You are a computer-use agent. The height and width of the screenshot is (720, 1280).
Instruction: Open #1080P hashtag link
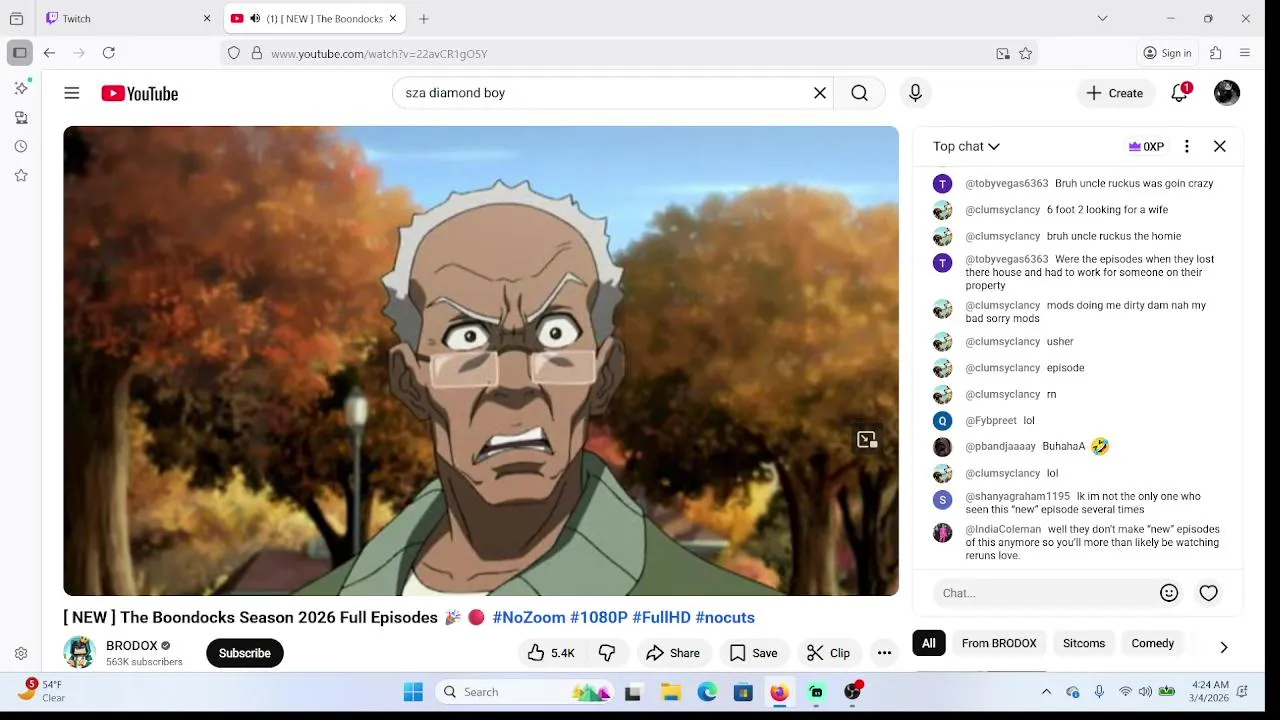599,617
